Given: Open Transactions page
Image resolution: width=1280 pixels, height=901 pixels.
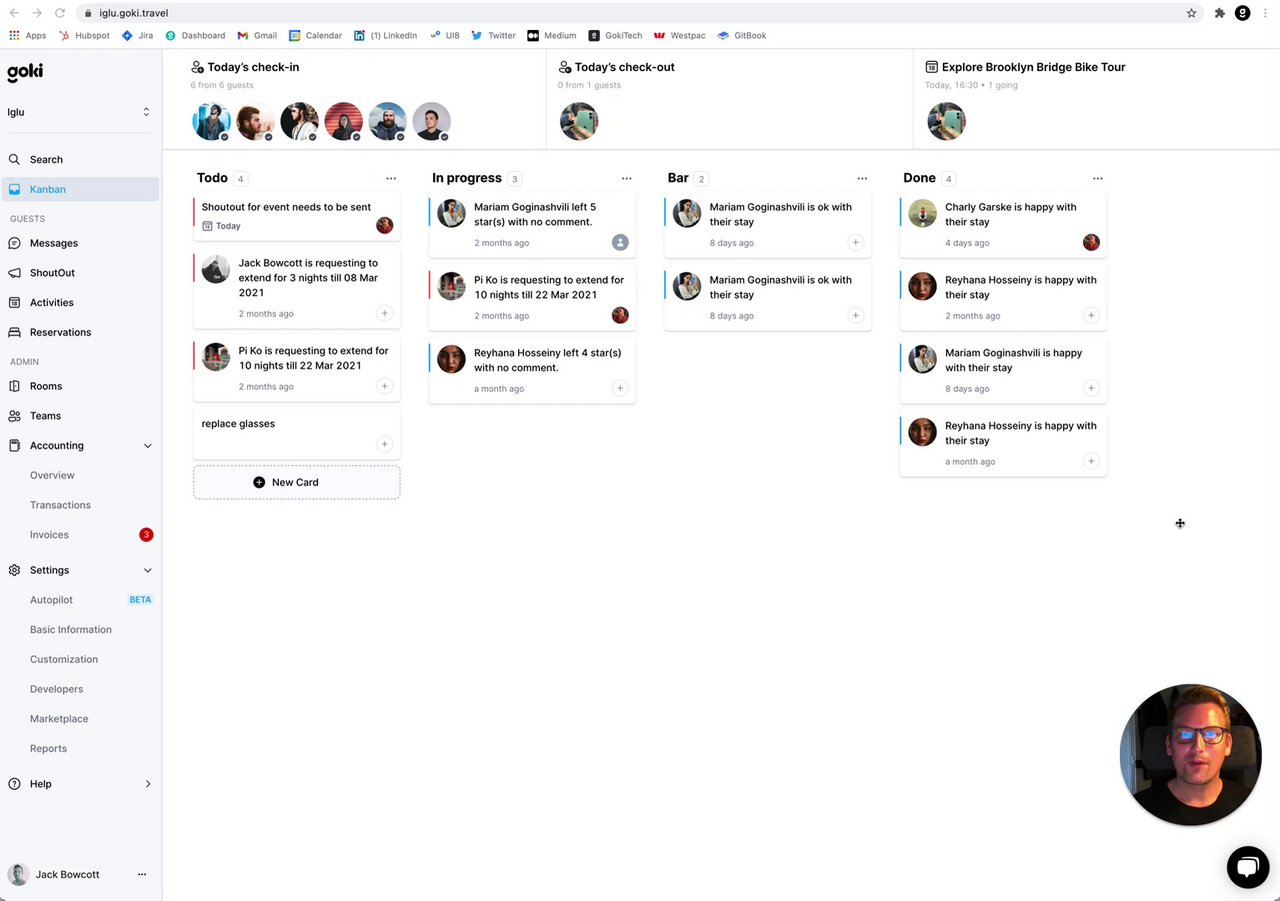Looking at the screenshot, I should 60,505.
